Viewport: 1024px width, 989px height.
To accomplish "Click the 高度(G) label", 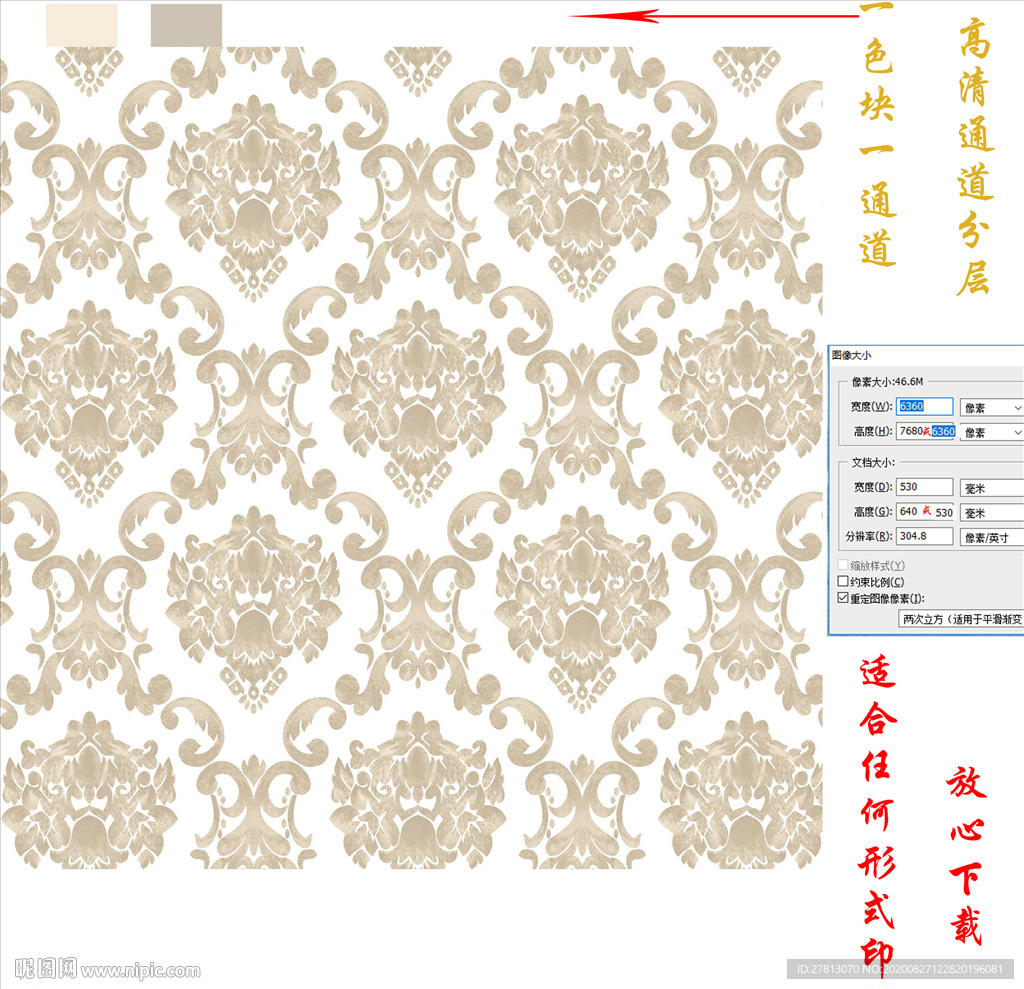I will [873, 512].
